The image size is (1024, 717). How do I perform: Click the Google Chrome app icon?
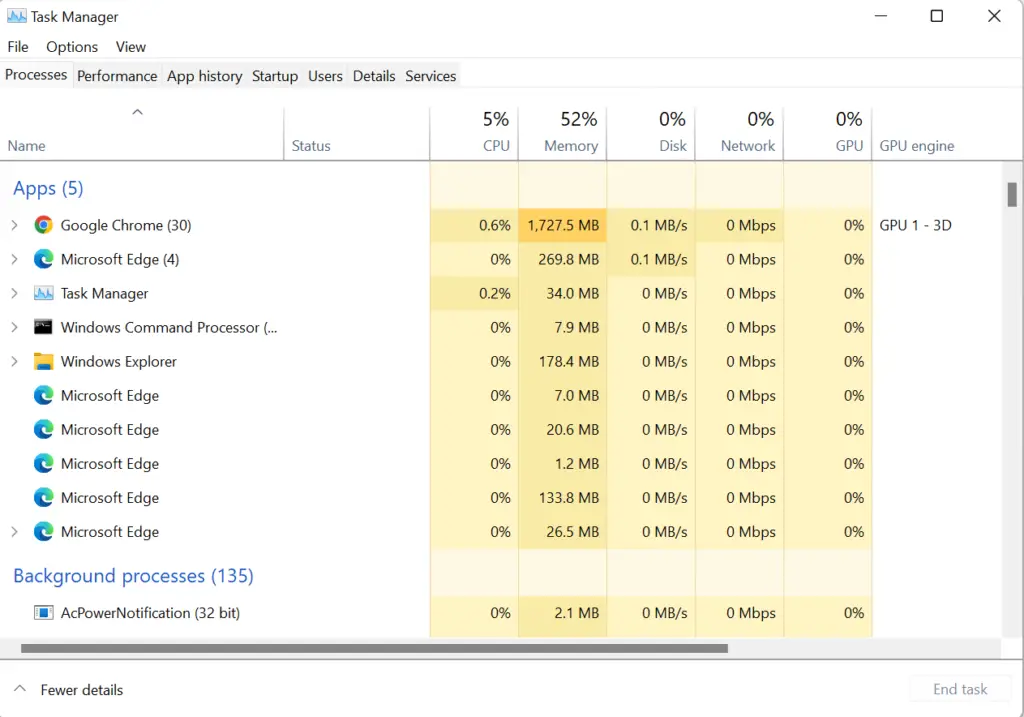[43, 225]
